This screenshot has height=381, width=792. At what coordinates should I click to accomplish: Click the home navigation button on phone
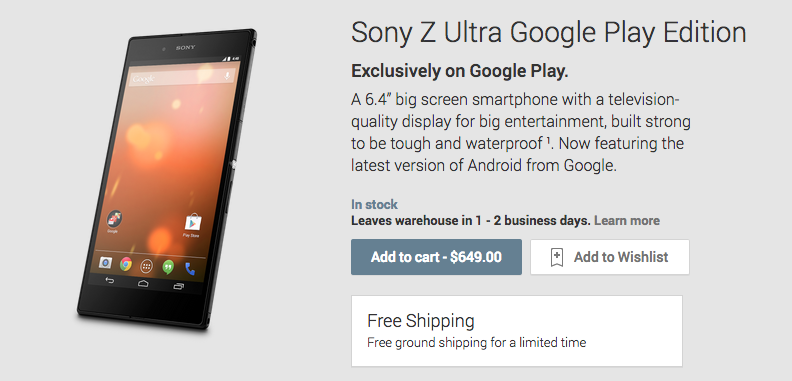point(143,283)
